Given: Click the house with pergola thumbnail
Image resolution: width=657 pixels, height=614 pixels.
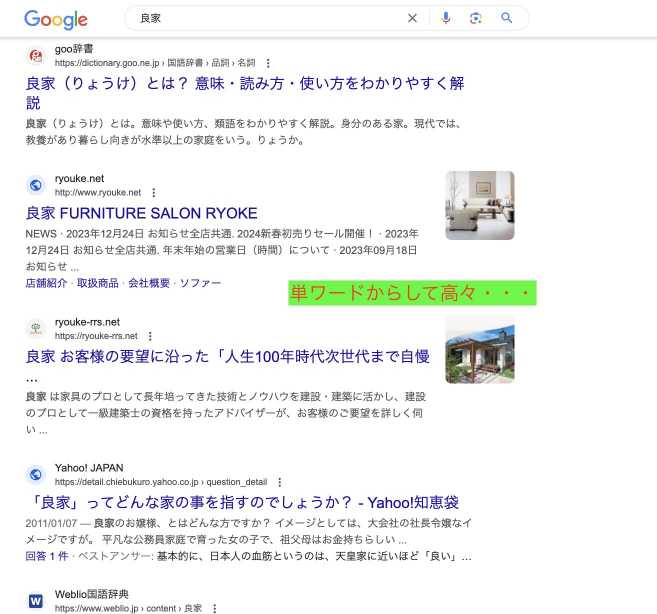Looking at the screenshot, I should coord(480,350).
